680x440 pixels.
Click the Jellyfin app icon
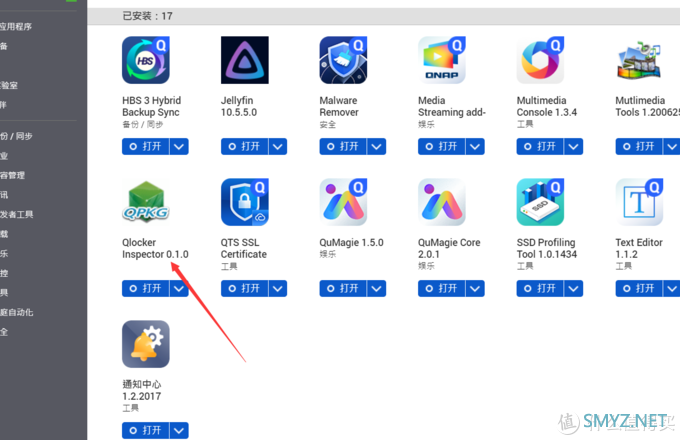click(245, 60)
